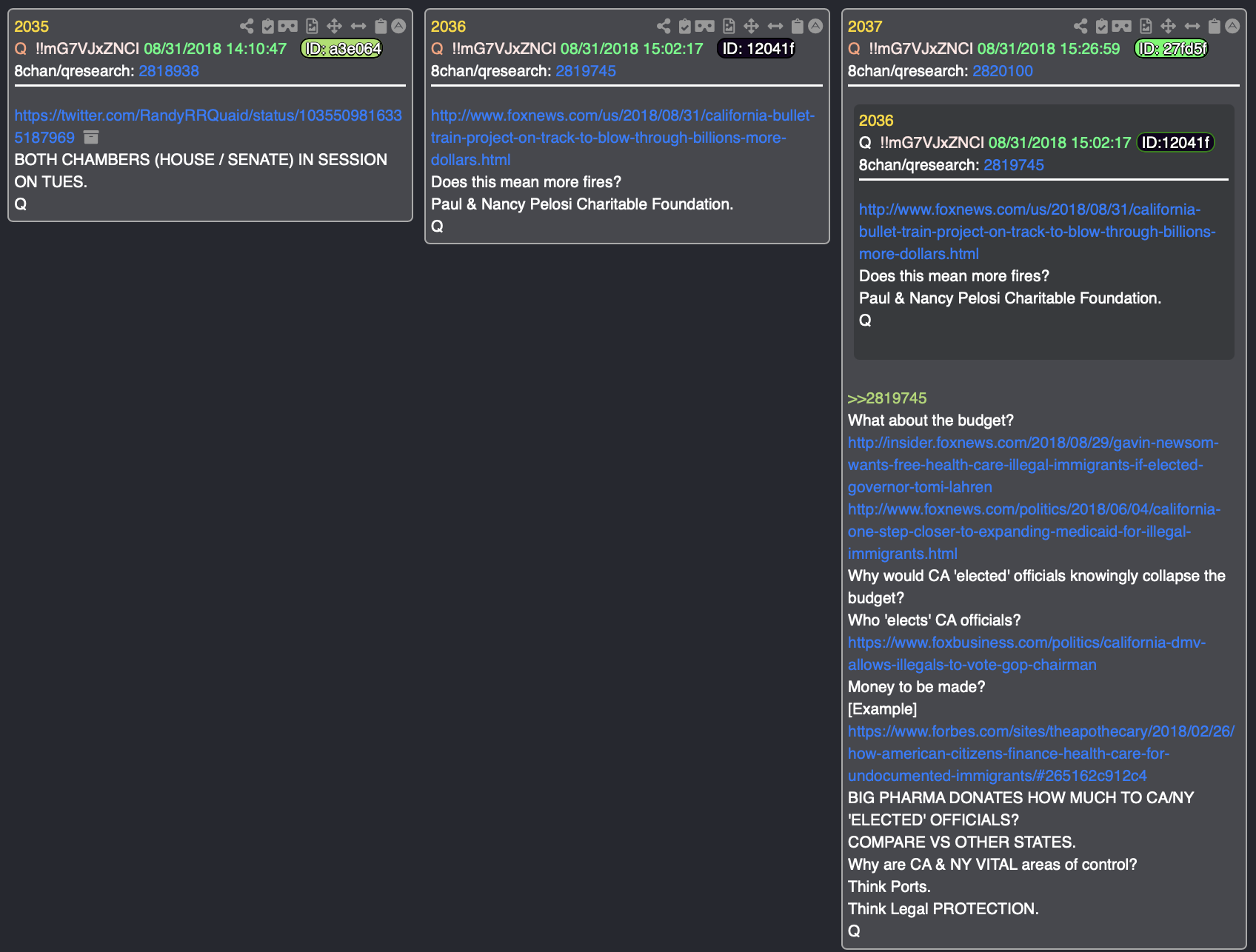
Task: Follow >>2819745 reply reference
Action: coord(887,398)
